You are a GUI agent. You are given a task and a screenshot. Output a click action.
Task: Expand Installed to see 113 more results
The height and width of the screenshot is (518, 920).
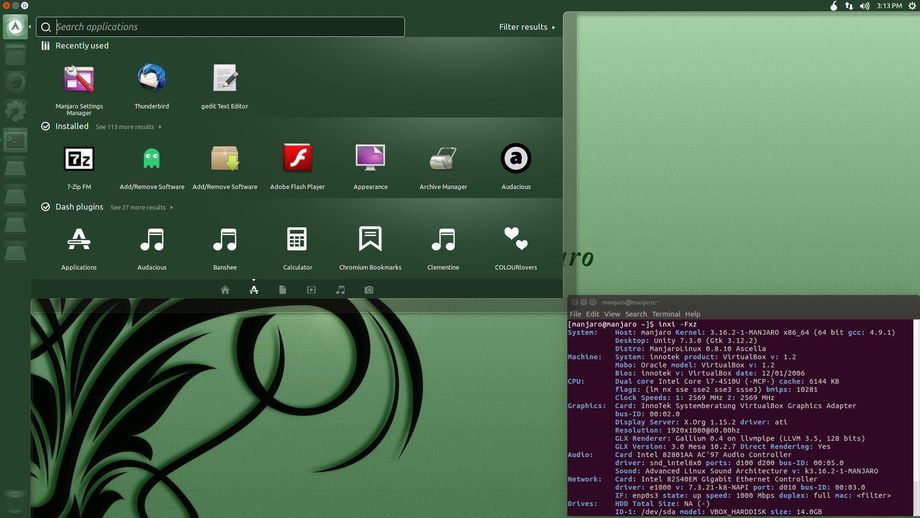[x=128, y=127]
